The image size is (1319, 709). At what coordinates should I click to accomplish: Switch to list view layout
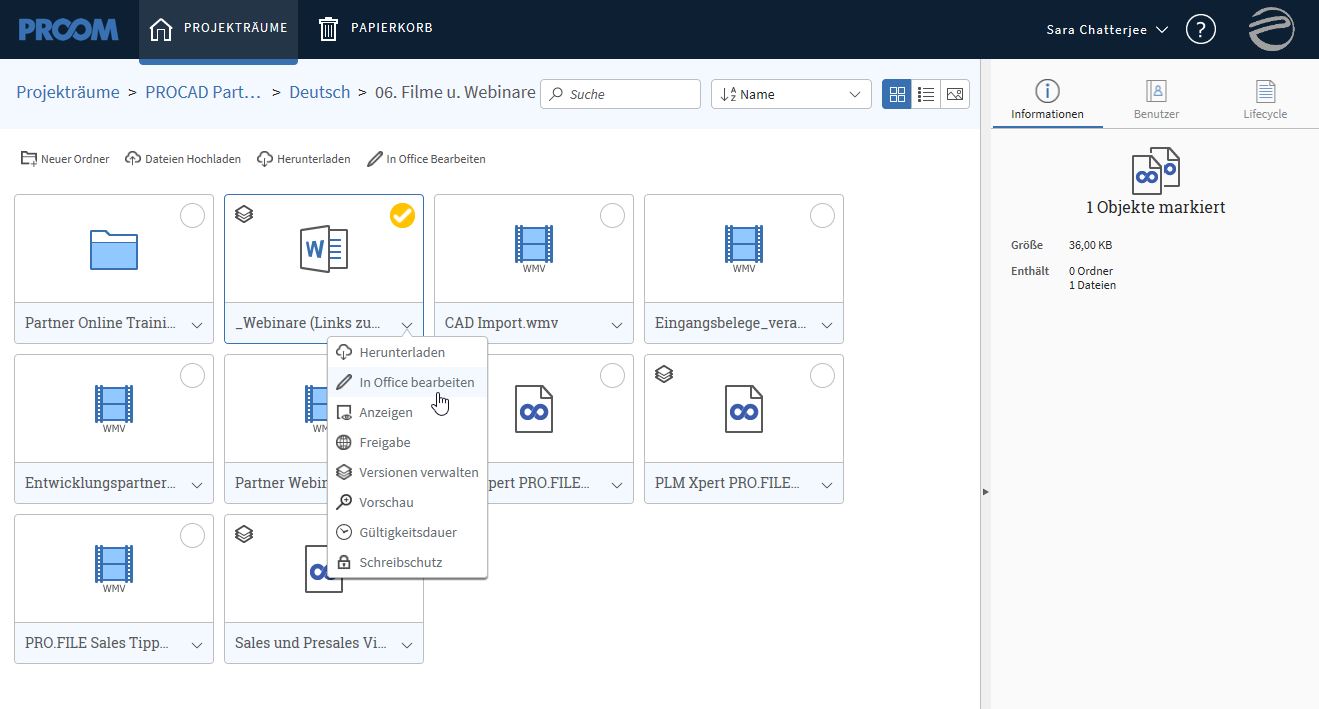click(925, 93)
